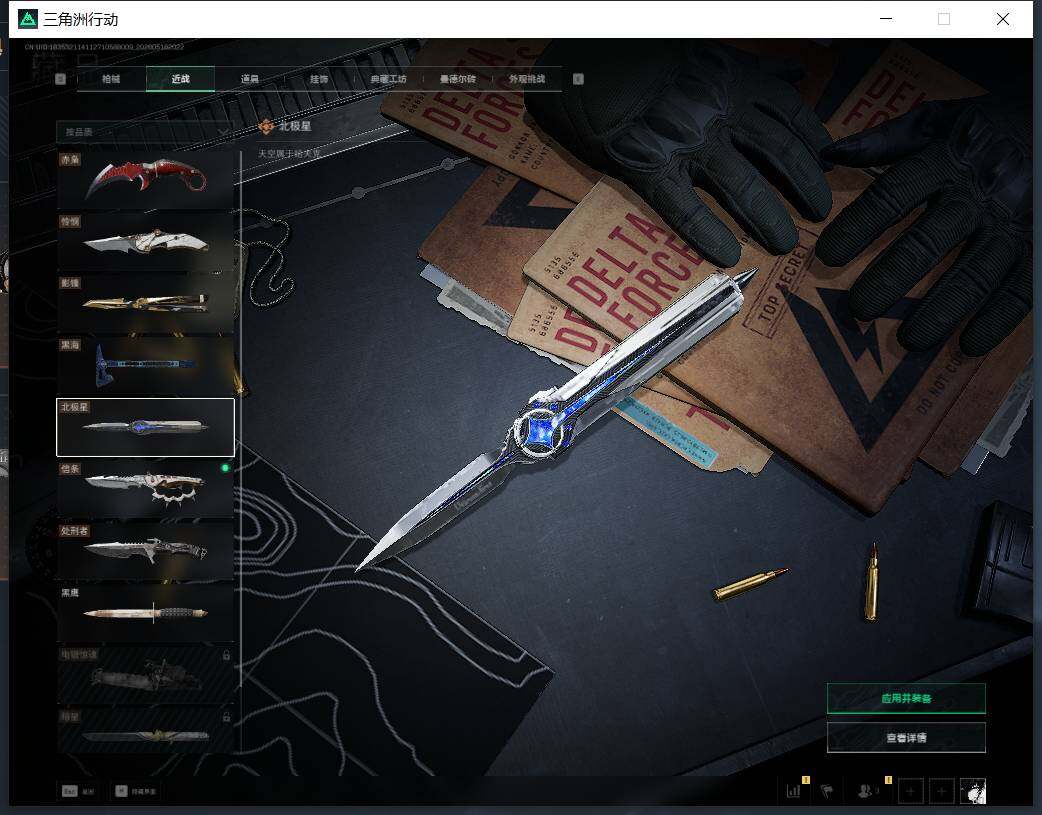Viewport: 1042px width, 815px height.
Task: Close the 三角洲行动 window
Action: (1003, 19)
